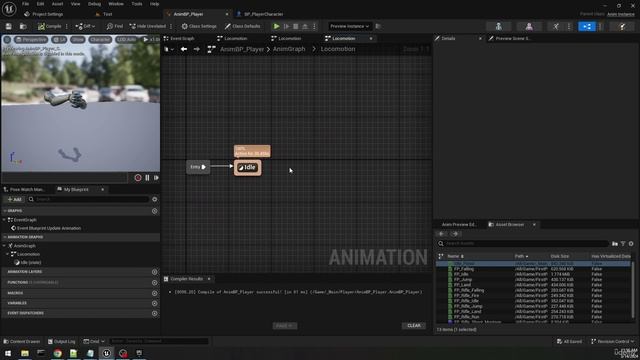Image resolution: width=640 pixels, height=360 pixels.
Task: Switch to the Project Settings tab
Action: pyautogui.click(x=47, y=14)
